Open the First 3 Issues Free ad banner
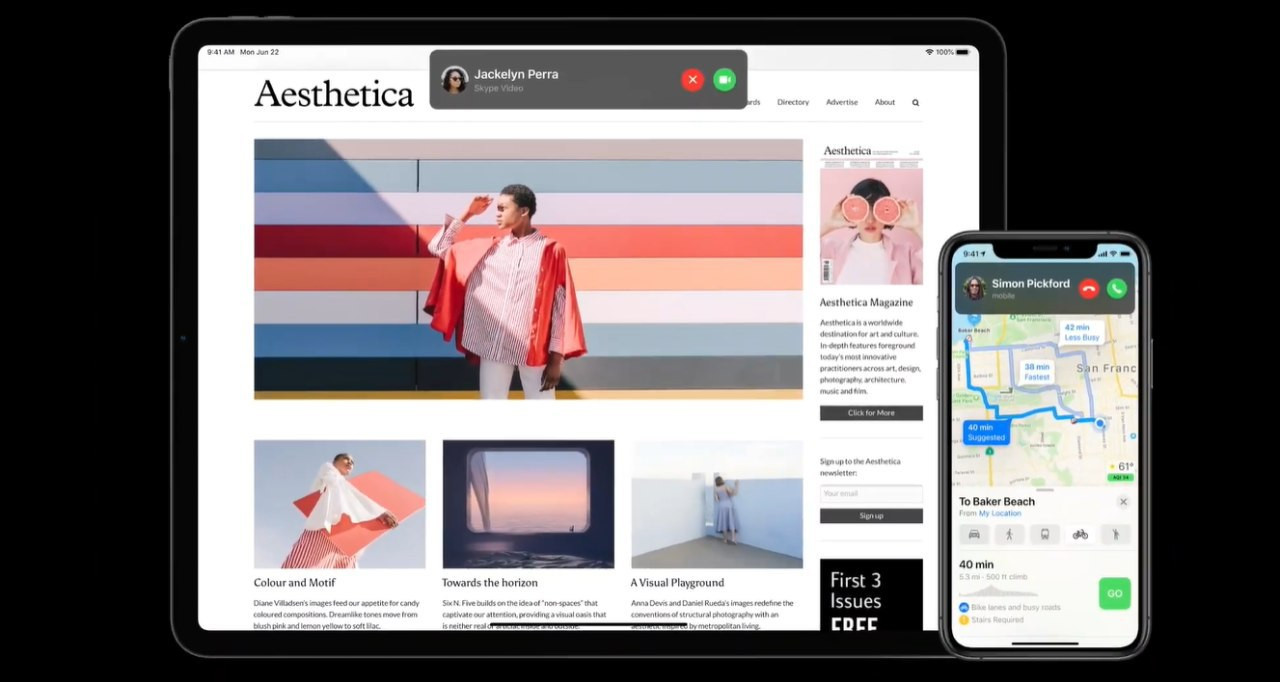Screen dimensions: 1280x682 [x=871, y=595]
